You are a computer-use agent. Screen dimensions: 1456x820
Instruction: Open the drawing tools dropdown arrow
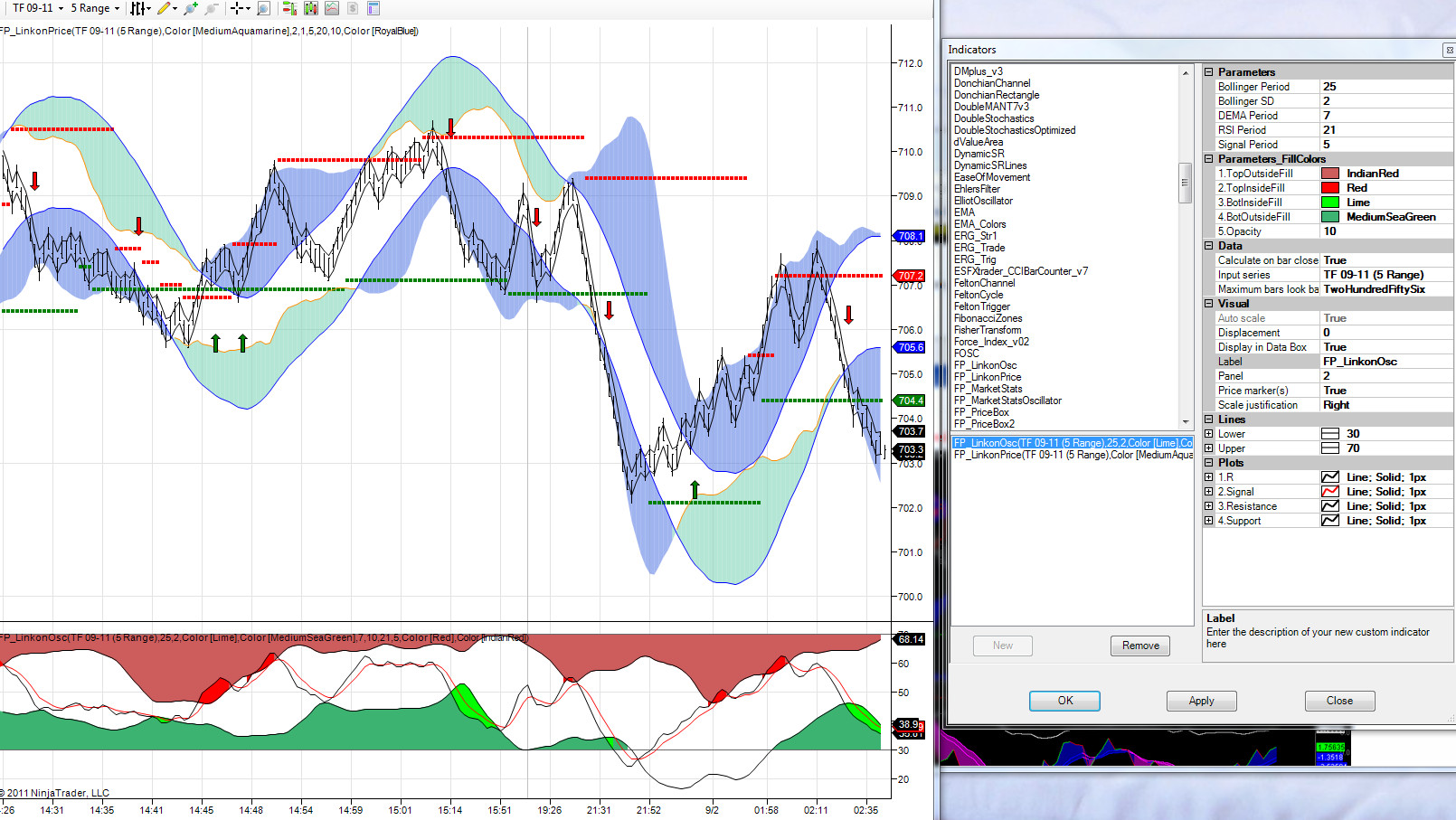point(175,8)
